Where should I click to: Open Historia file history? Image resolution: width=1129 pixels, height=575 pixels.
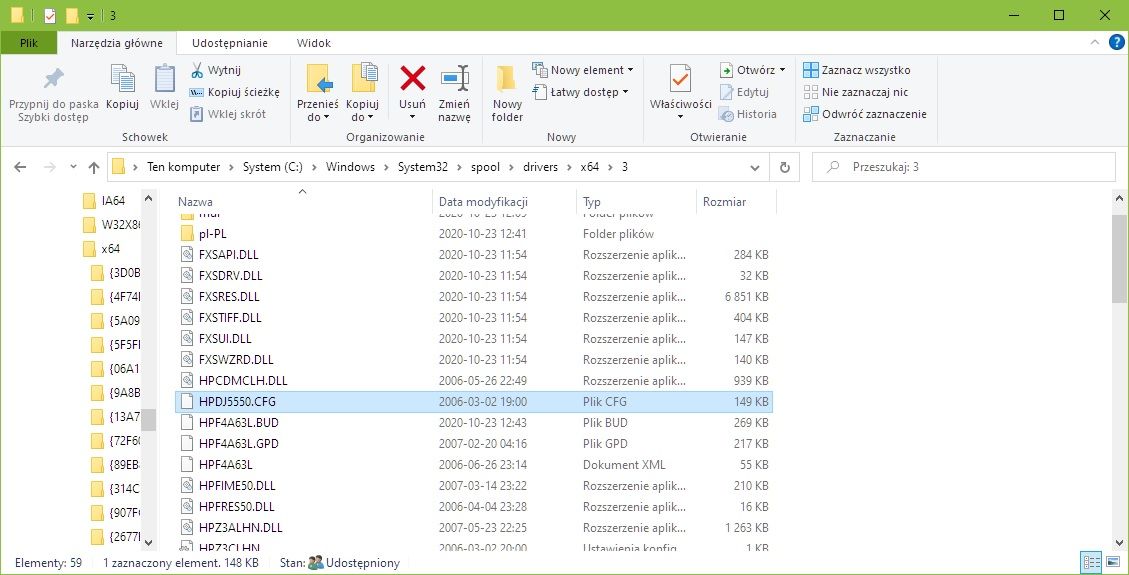[747, 114]
